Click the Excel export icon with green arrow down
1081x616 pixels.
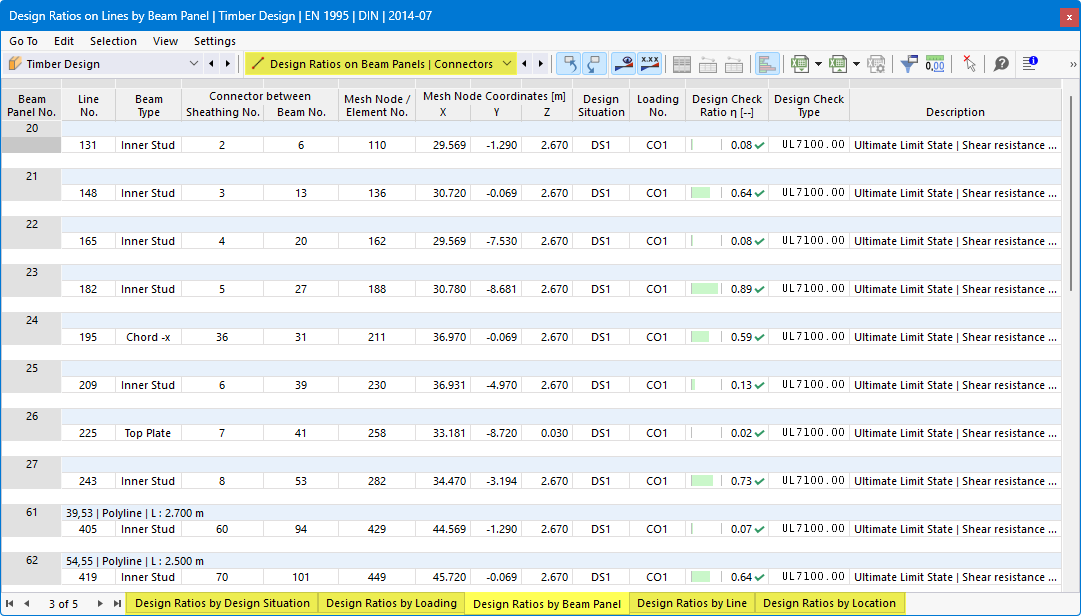pyautogui.click(x=800, y=64)
